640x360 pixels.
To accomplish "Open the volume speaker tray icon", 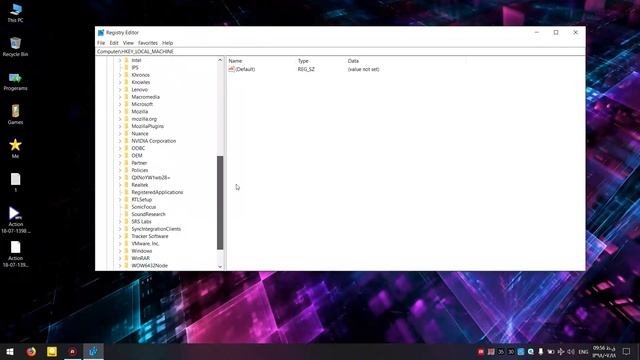I will click(571, 352).
